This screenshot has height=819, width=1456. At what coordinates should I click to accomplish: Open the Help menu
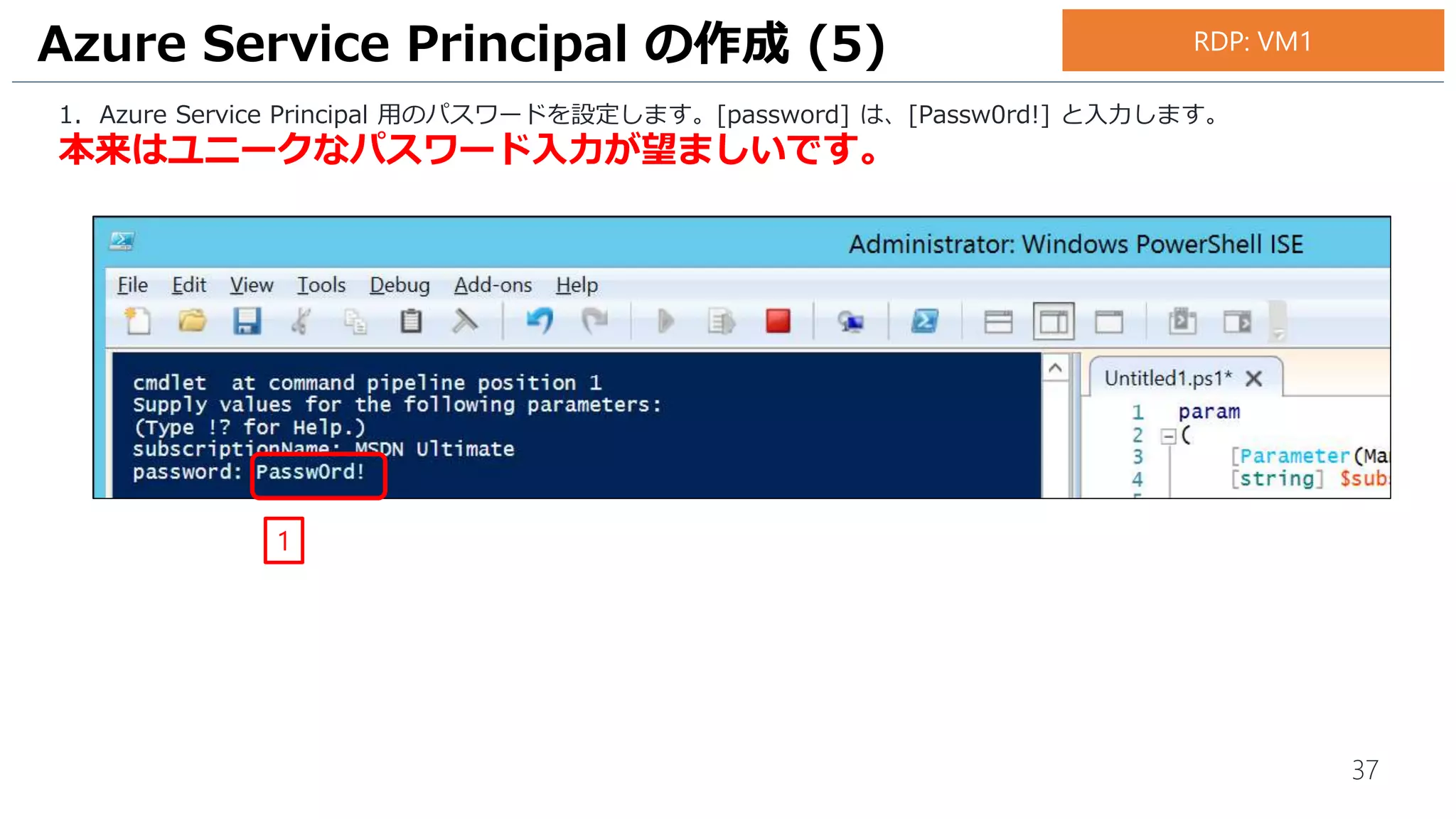[x=577, y=285]
